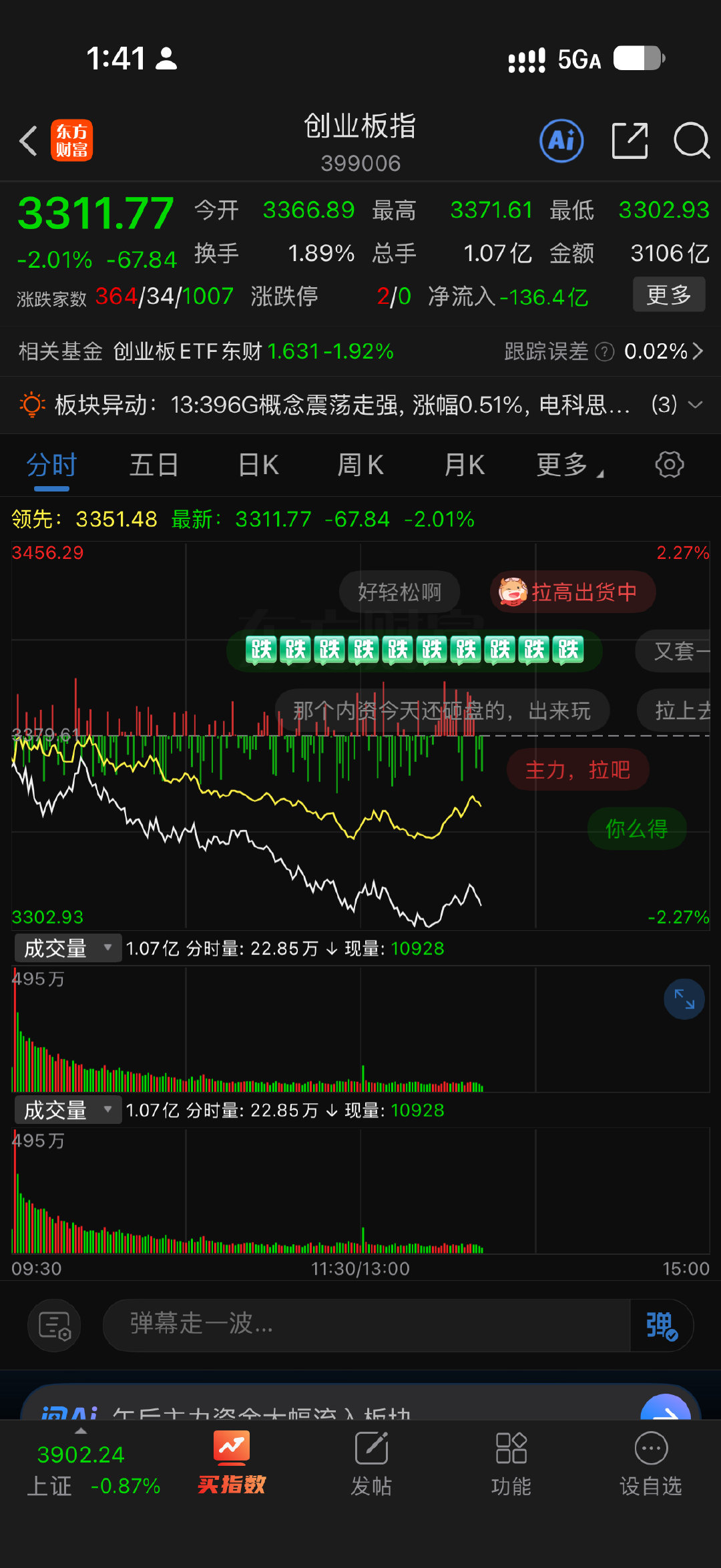Tap the 创业板指 399006 title
This screenshot has width=721, height=1568.
point(360,143)
